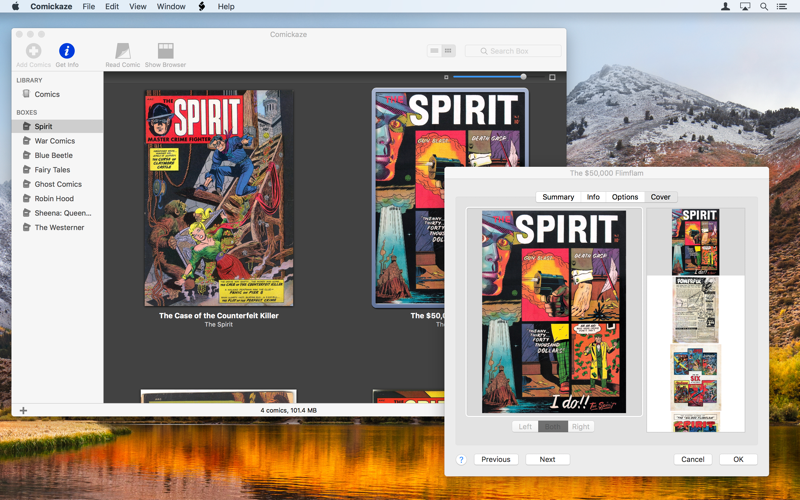Switch to list view mode
Image resolution: width=800 pixels, height=500 pixels.
coord(434,51)
